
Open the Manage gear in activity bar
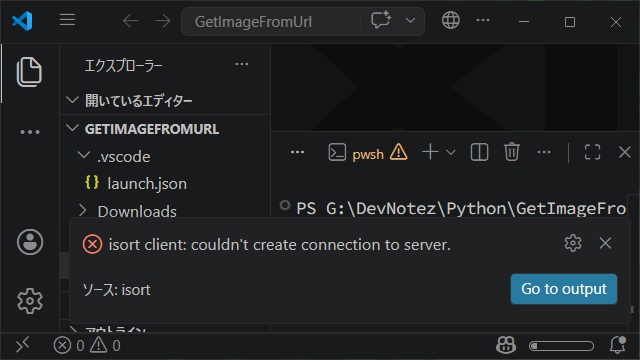tap(30, 301)
